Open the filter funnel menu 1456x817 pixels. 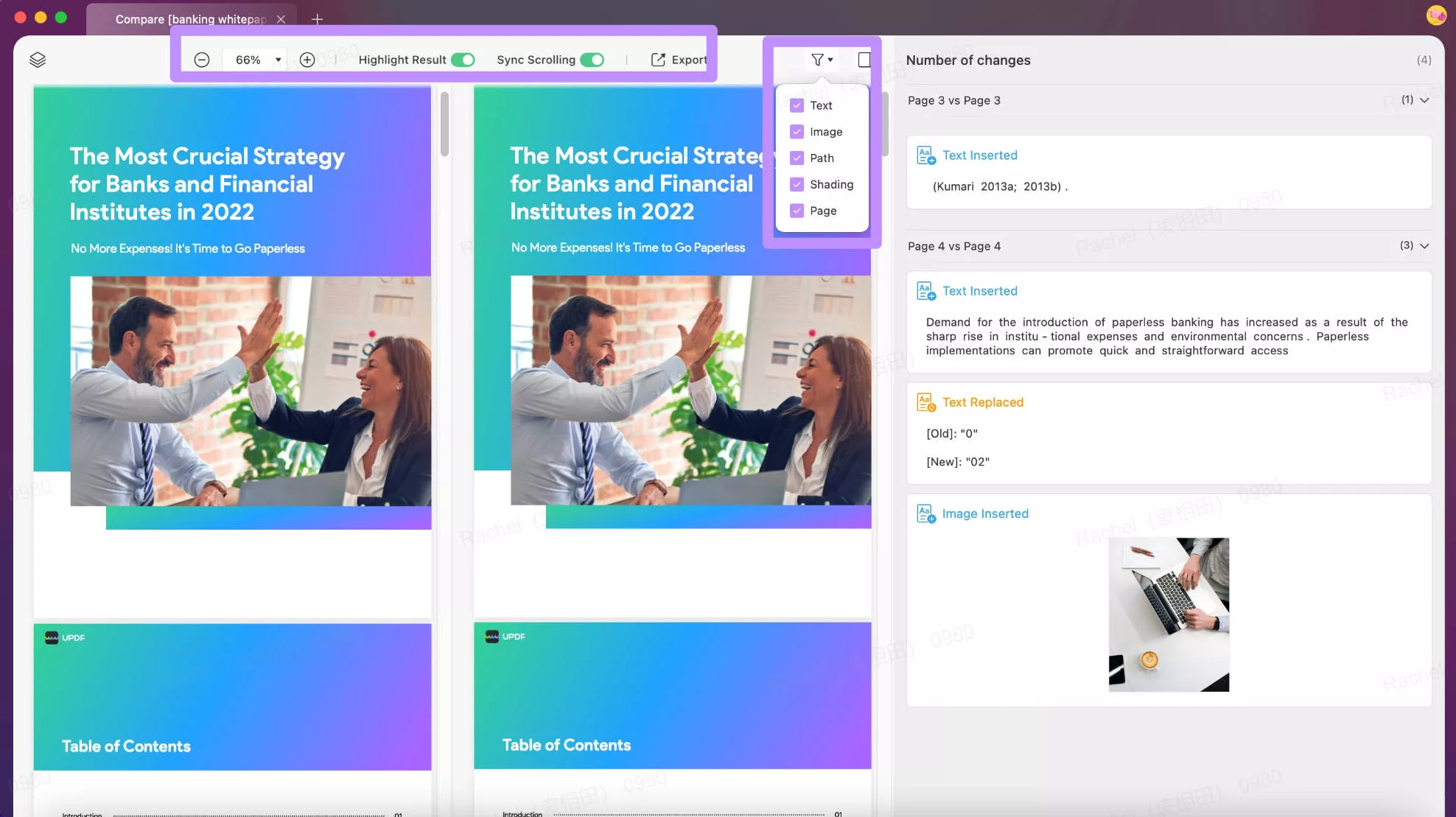[x=822, y=60]
